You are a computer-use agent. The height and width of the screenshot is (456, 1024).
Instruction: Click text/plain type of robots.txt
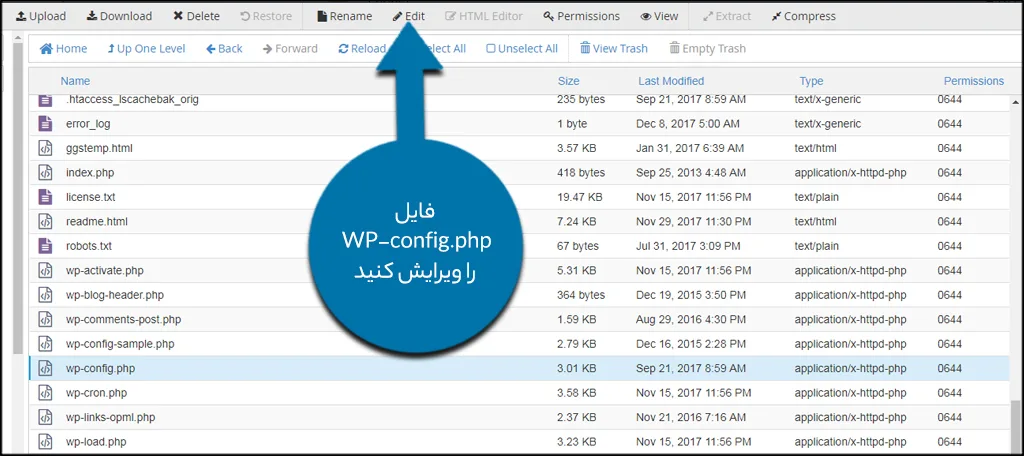click(816, 246)
